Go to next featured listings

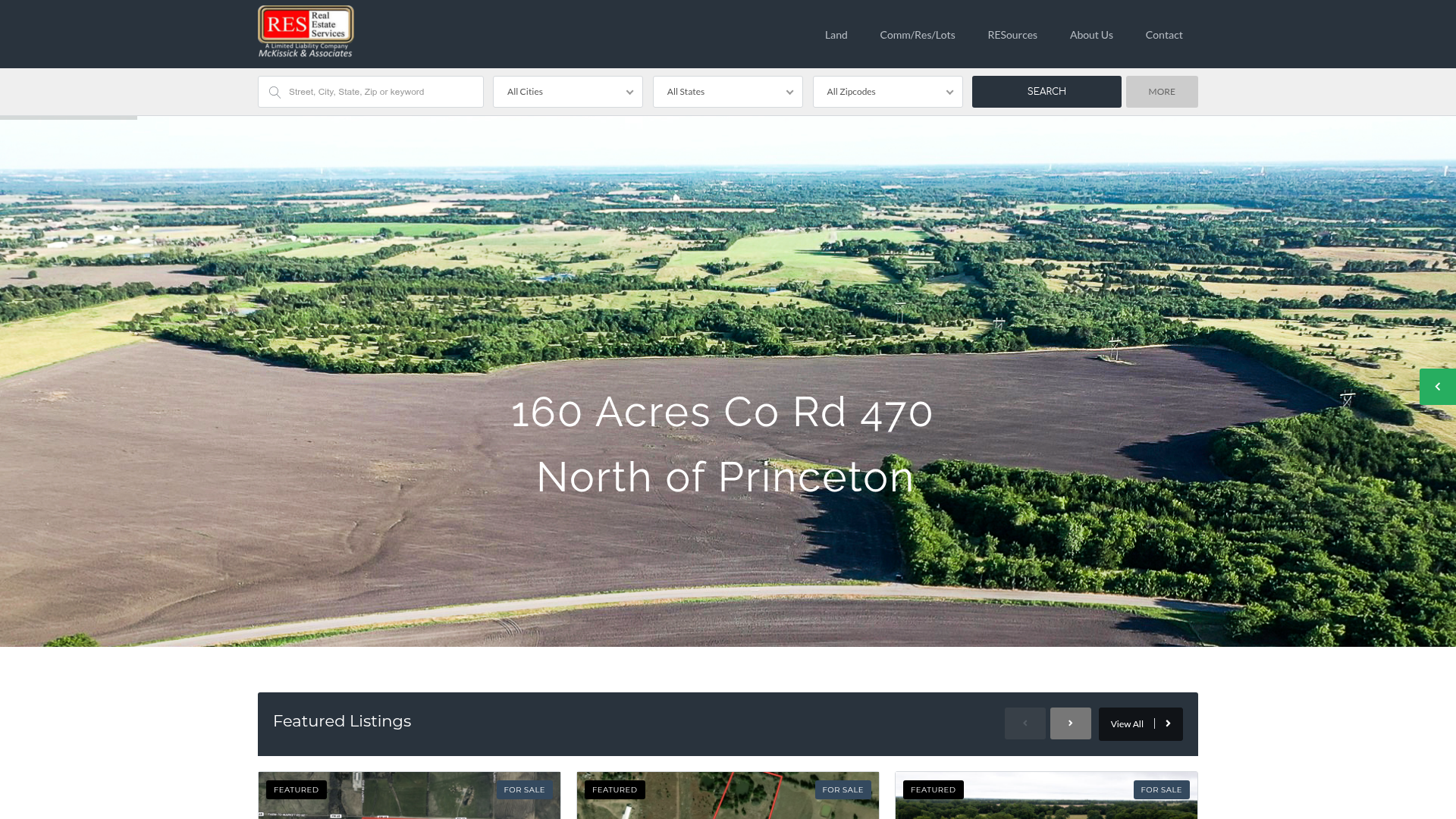pos(1070,723)
